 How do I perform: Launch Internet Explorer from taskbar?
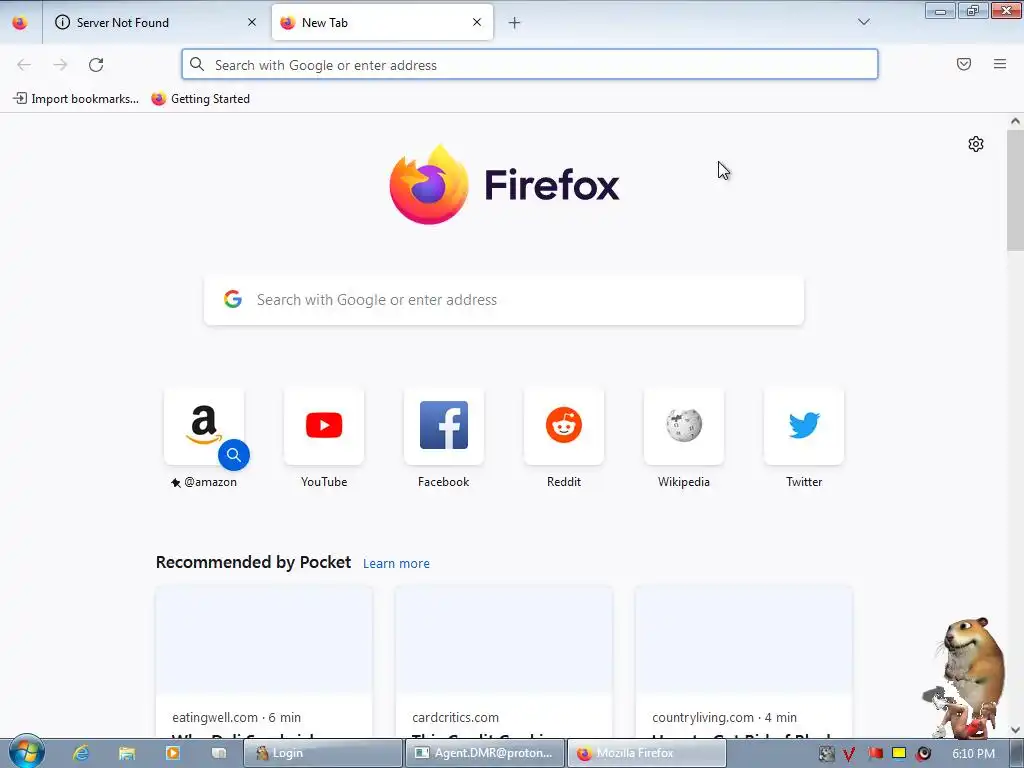tap(80, 753)
